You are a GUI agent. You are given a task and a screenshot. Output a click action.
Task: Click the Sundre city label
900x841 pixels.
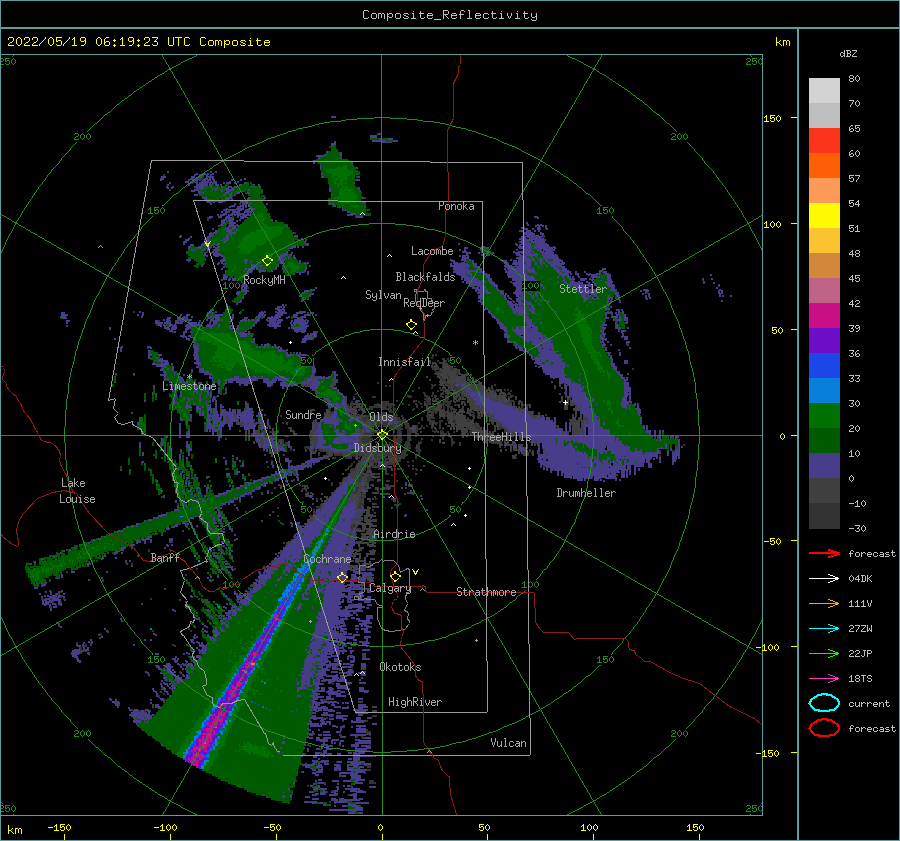tap(303, 414)
